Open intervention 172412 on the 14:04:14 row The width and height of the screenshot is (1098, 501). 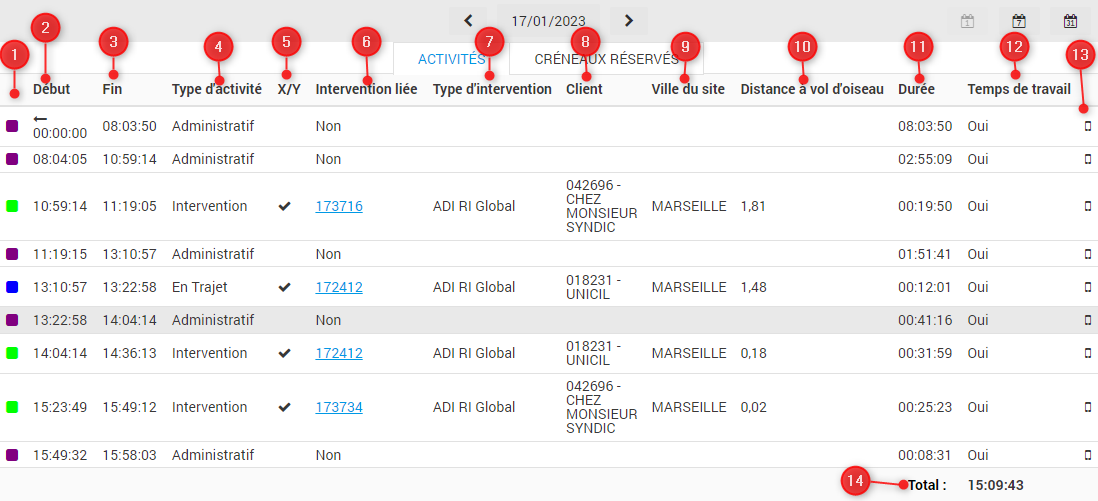click(x=339, y=353)
